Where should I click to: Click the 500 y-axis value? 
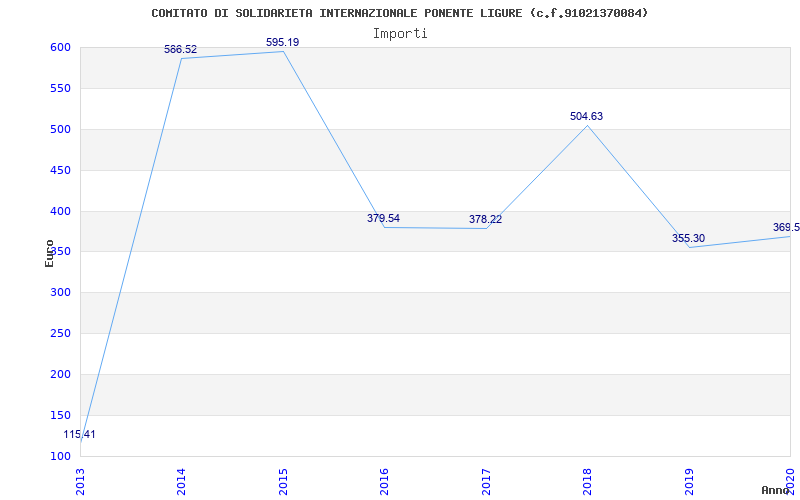click(x=60, y=129)
